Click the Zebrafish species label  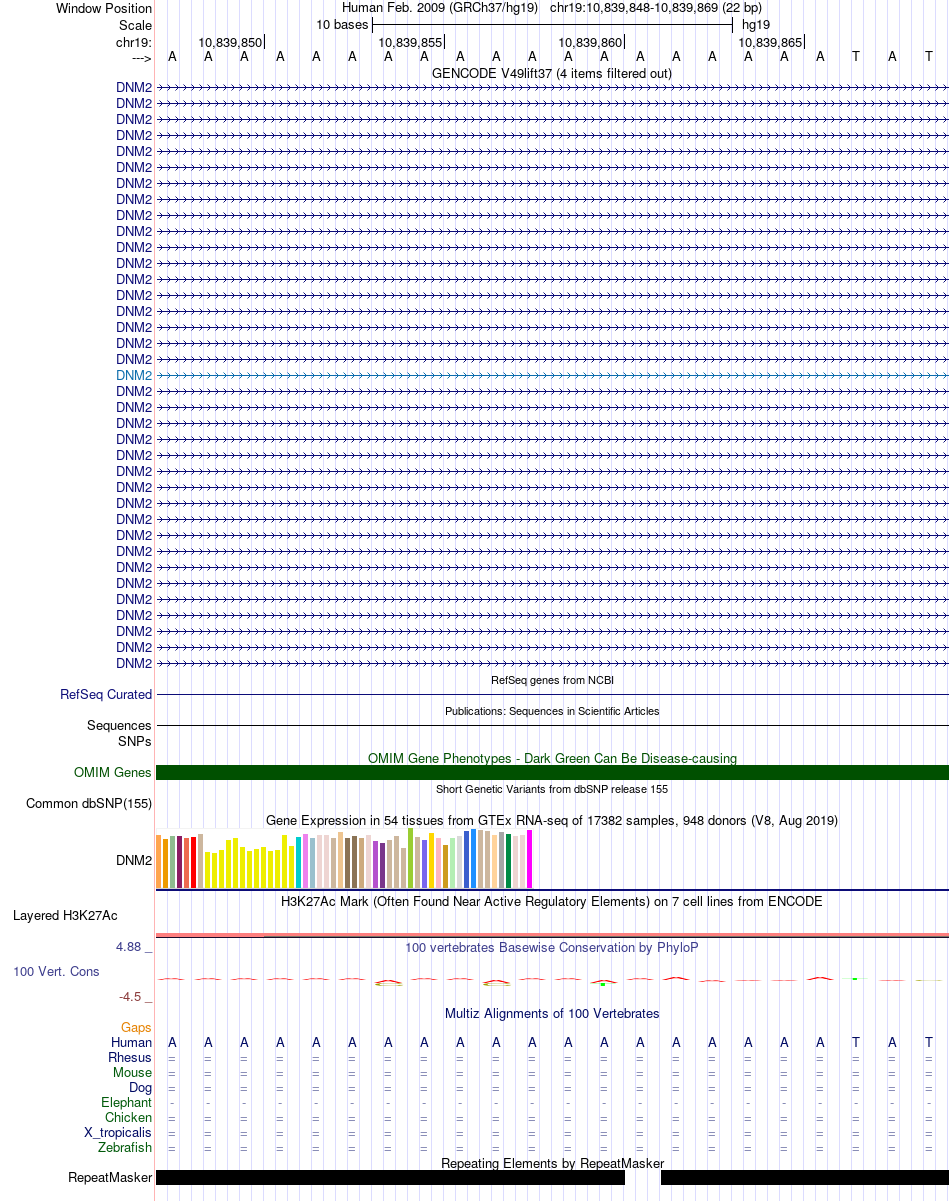click(x=125, y=1147)
